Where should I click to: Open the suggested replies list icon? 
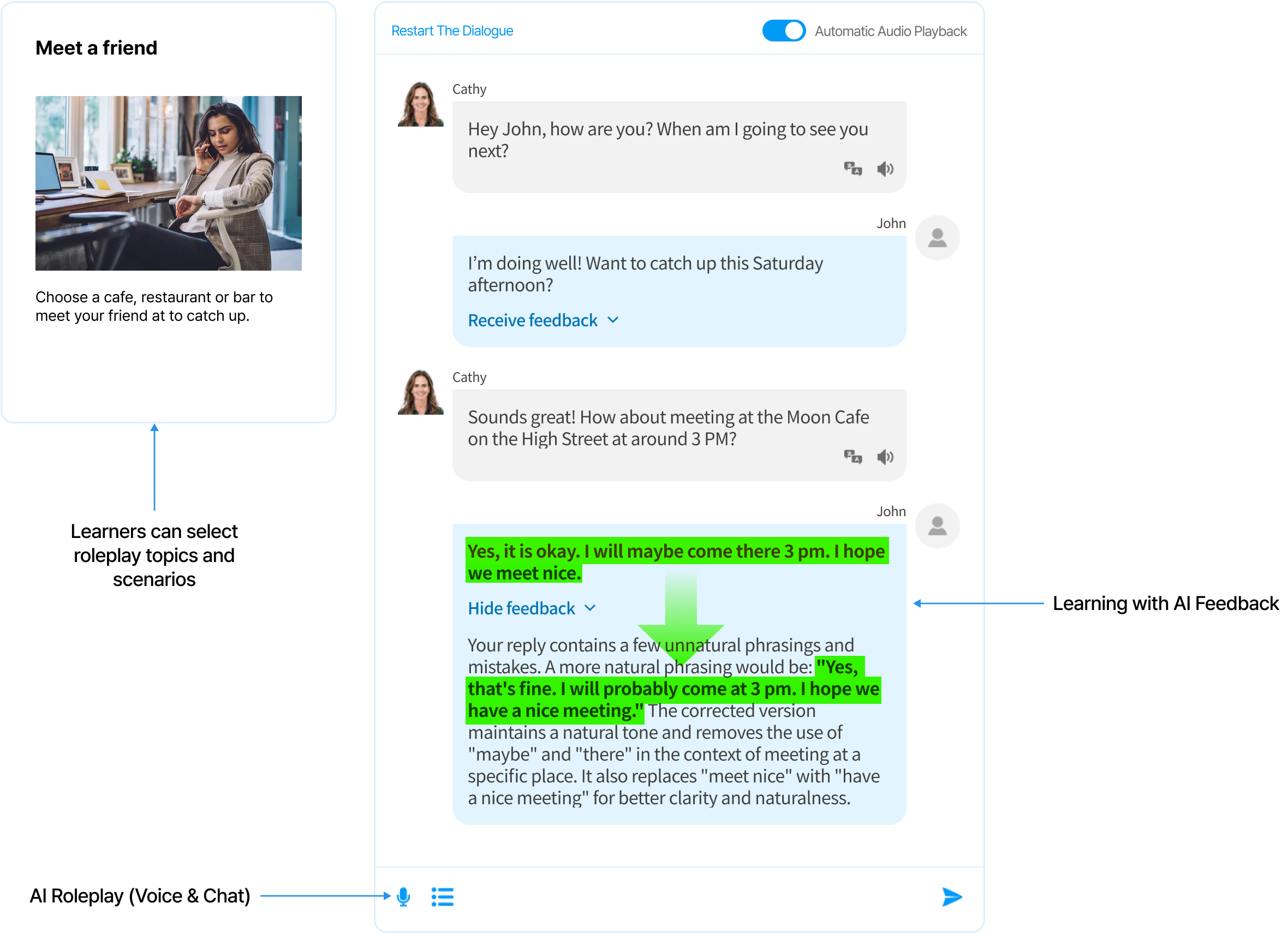[443, 897]
